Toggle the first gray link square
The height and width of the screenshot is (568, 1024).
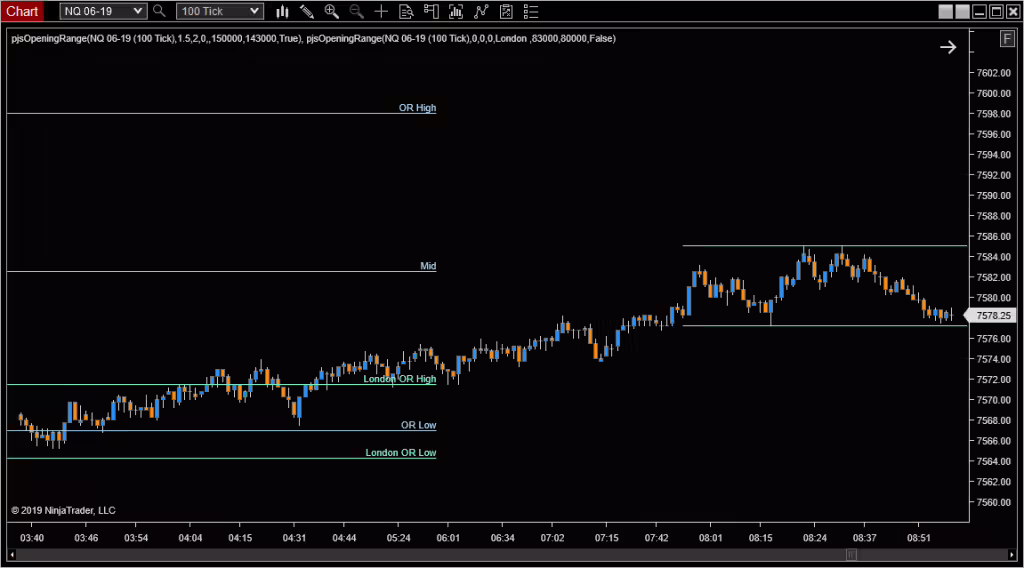pyautogui.click(x=945, y=12)
